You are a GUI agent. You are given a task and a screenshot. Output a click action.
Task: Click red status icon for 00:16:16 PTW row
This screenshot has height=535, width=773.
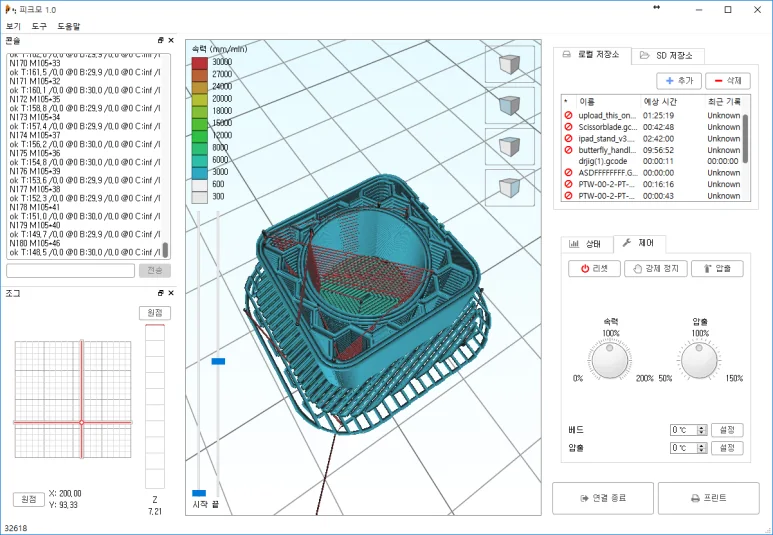[x=568, y=184]
